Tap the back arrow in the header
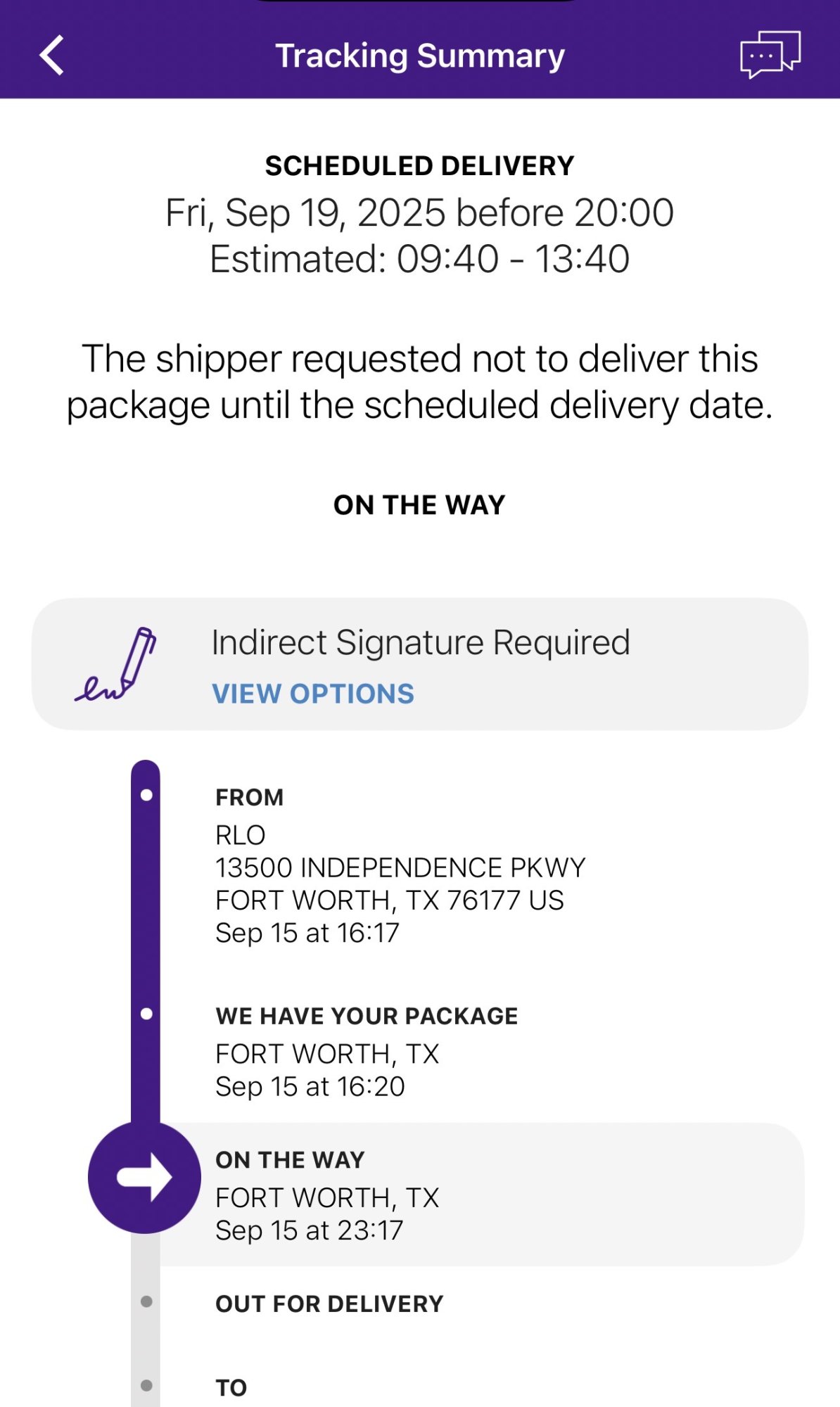The image size is (840, 1407). 52,55
